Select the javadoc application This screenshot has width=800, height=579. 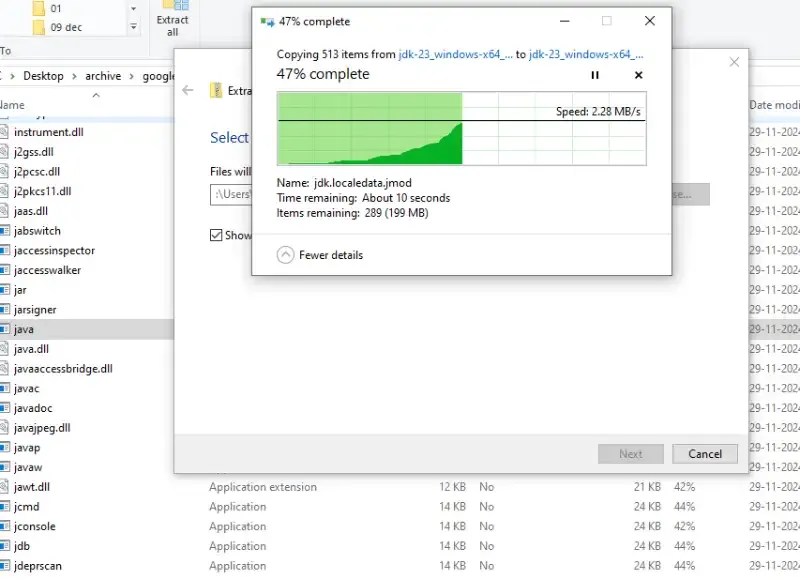[33, 408]
